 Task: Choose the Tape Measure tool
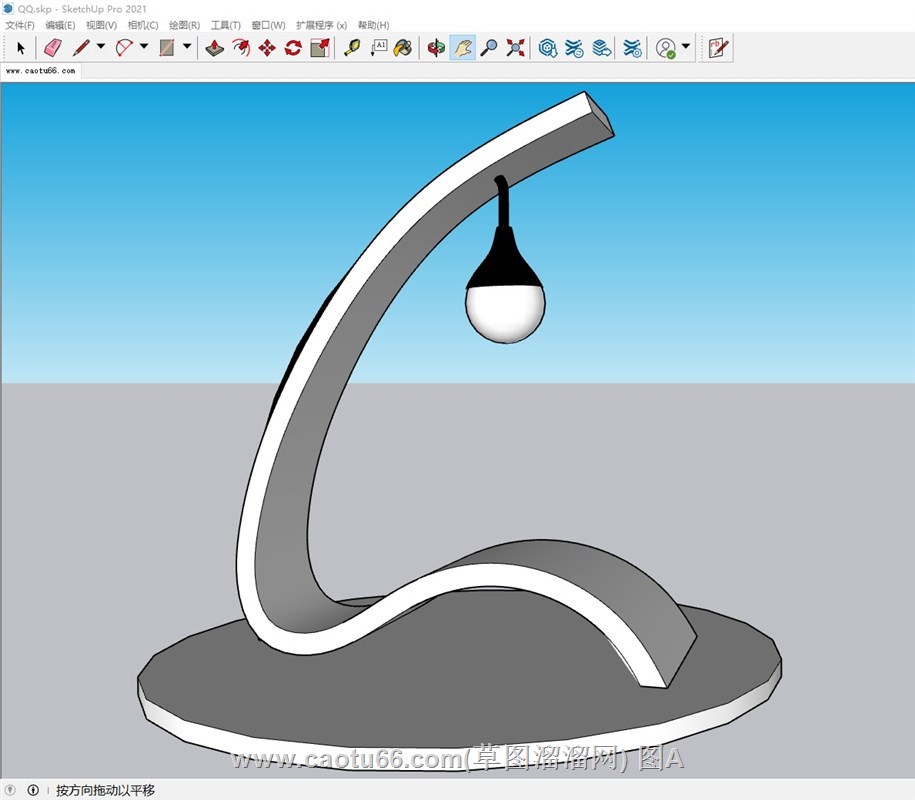click(x=352, y=47)
